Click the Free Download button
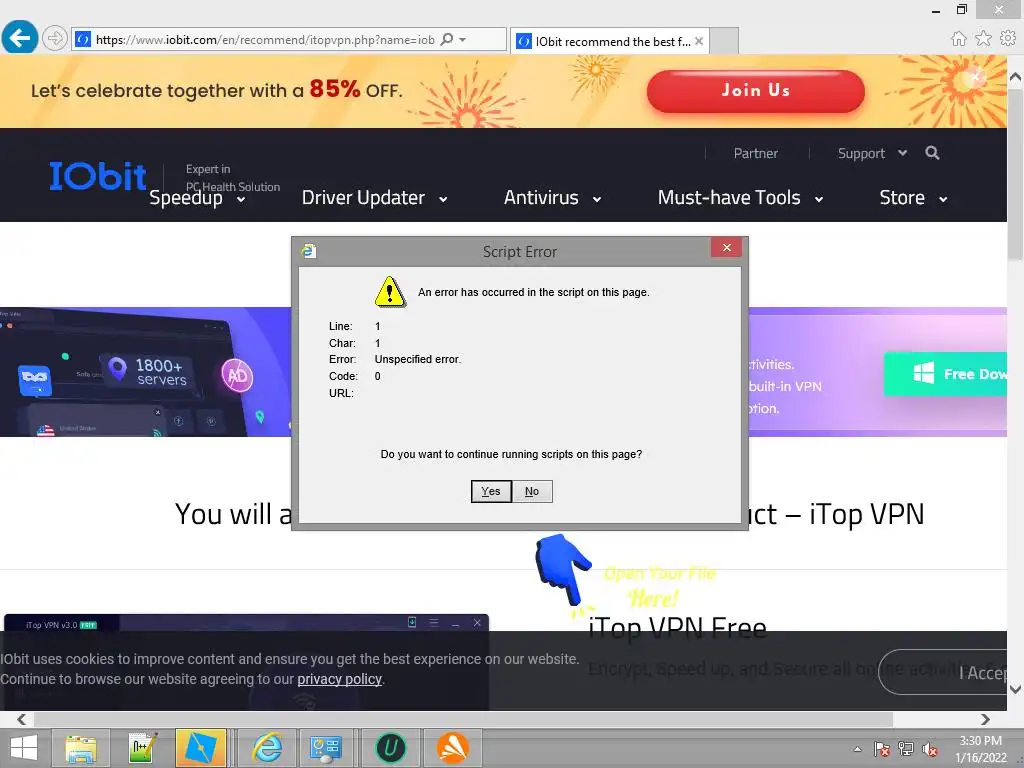 [946, 374]
